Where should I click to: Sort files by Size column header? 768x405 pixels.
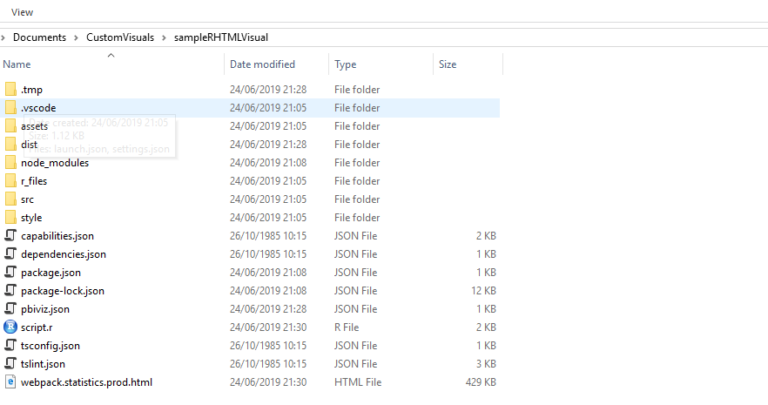tap(447, 64)
